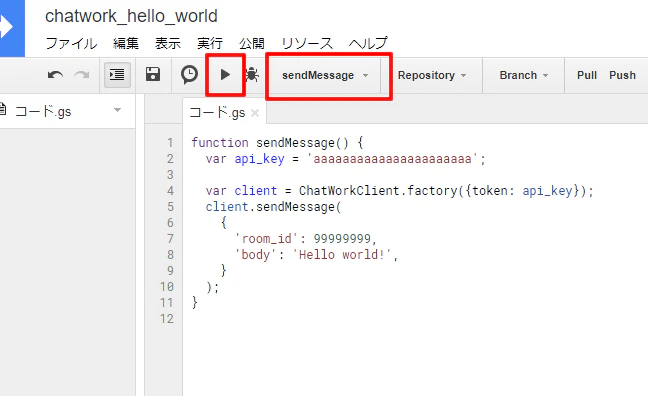Open the current project's triggers clock icon
This screenshot has height=396, width=648.
(x=189, y=75)
